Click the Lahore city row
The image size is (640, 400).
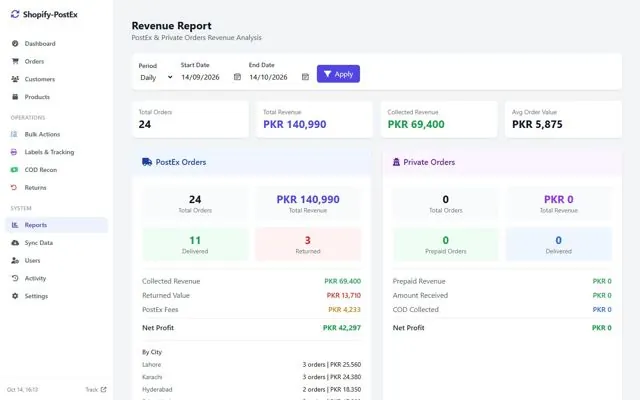pos(251,364)
